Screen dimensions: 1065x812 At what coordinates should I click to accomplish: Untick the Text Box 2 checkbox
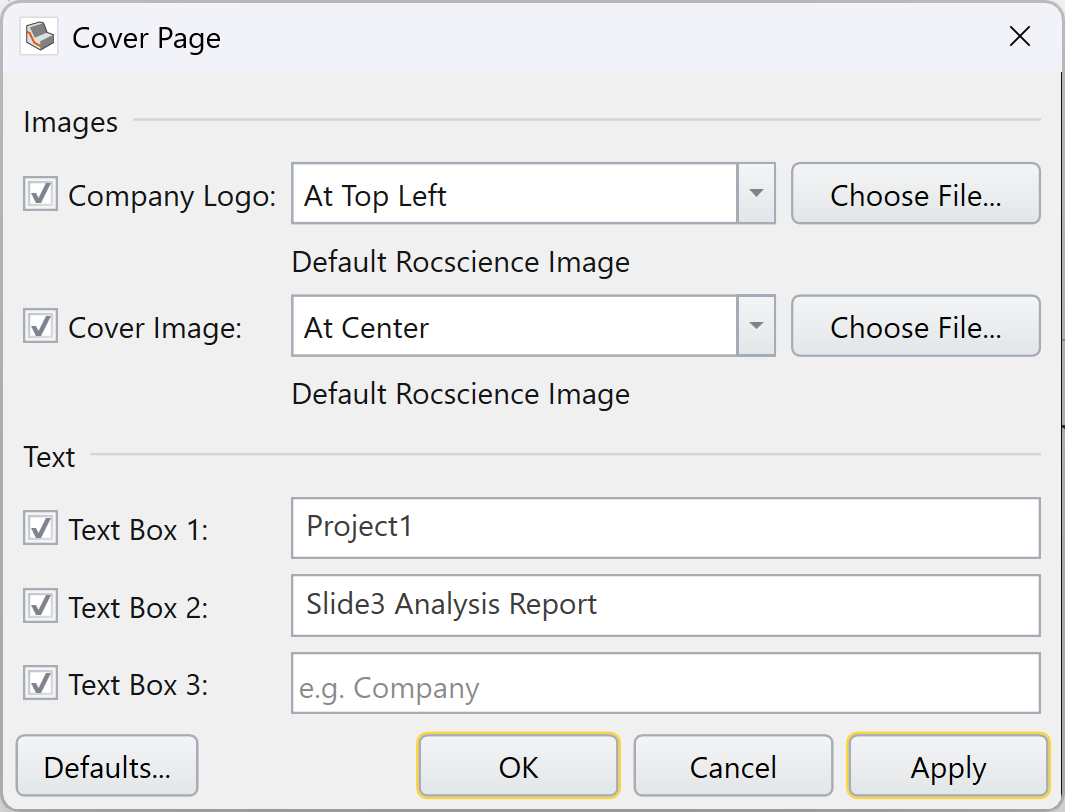(x=41, y=606)
